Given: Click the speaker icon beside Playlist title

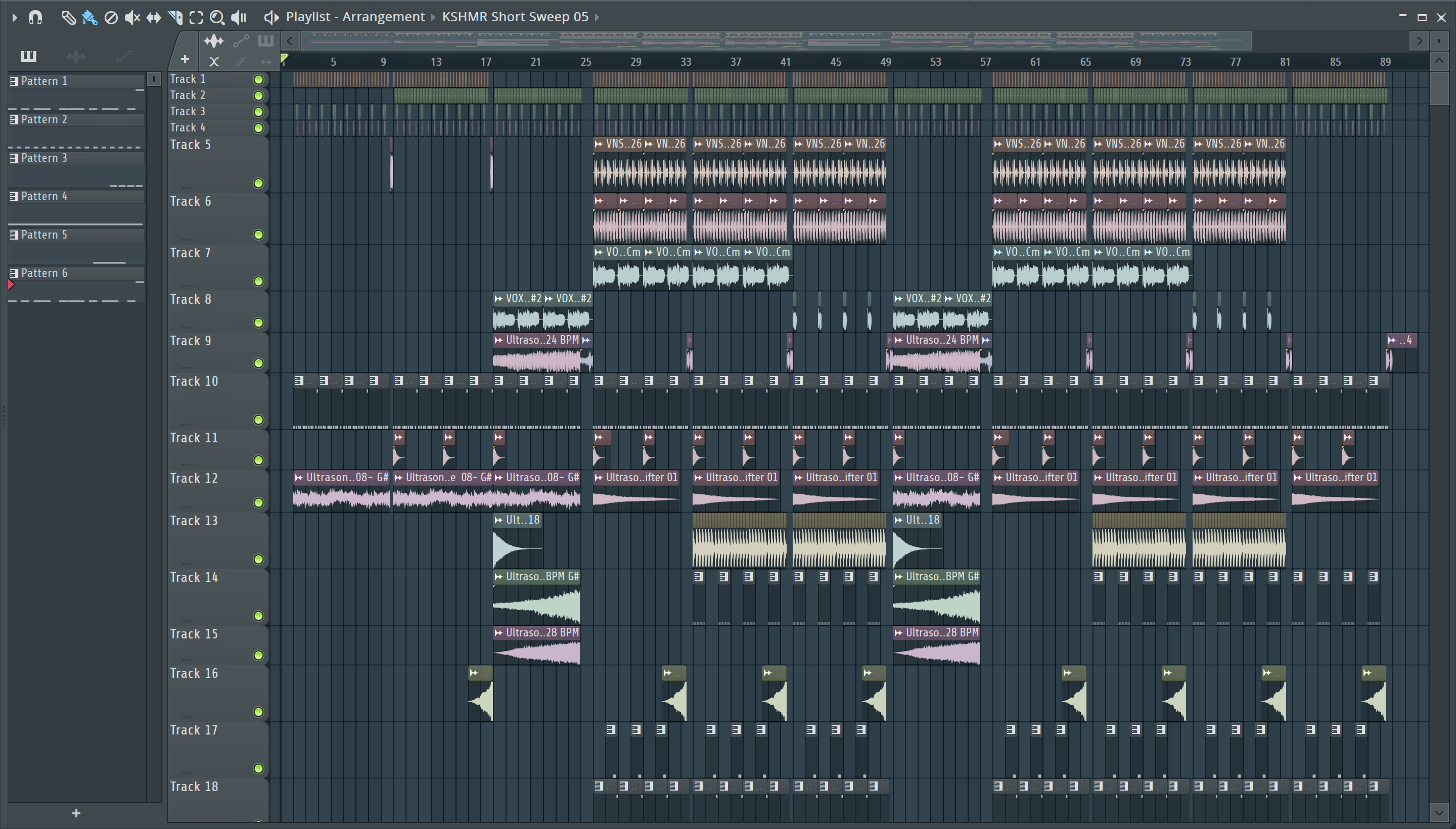Looking at the screenshot, I should click(x=271, y=17).
